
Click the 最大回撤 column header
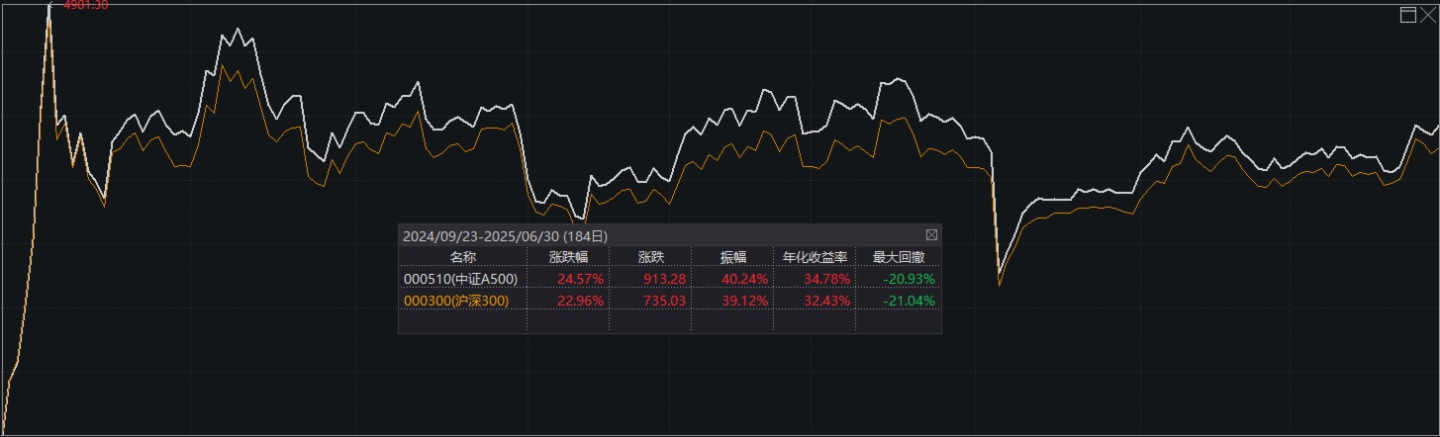897,257
